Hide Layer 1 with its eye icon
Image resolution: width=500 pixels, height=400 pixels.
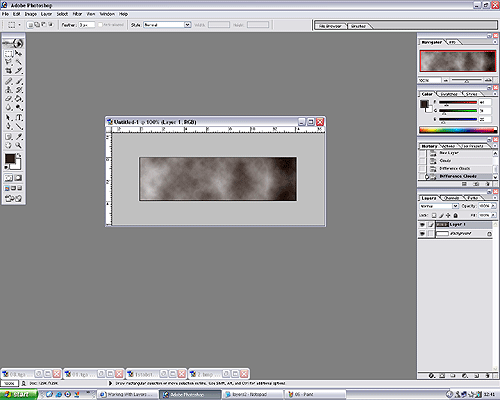(422, 225)
